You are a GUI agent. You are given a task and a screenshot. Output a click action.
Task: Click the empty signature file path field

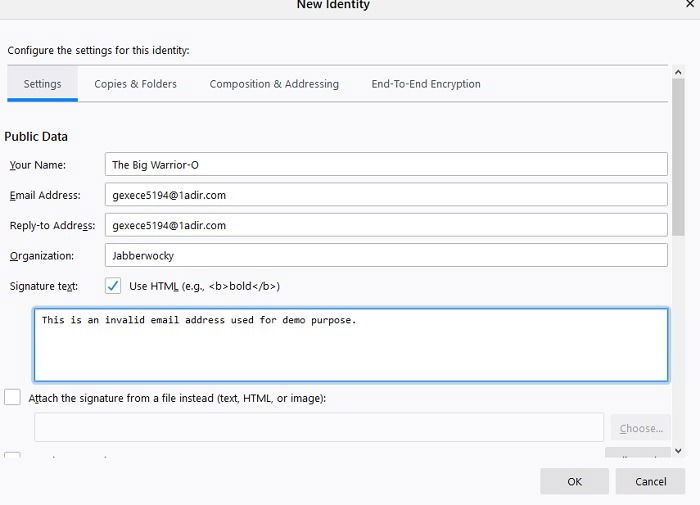[x=319, y=427]
